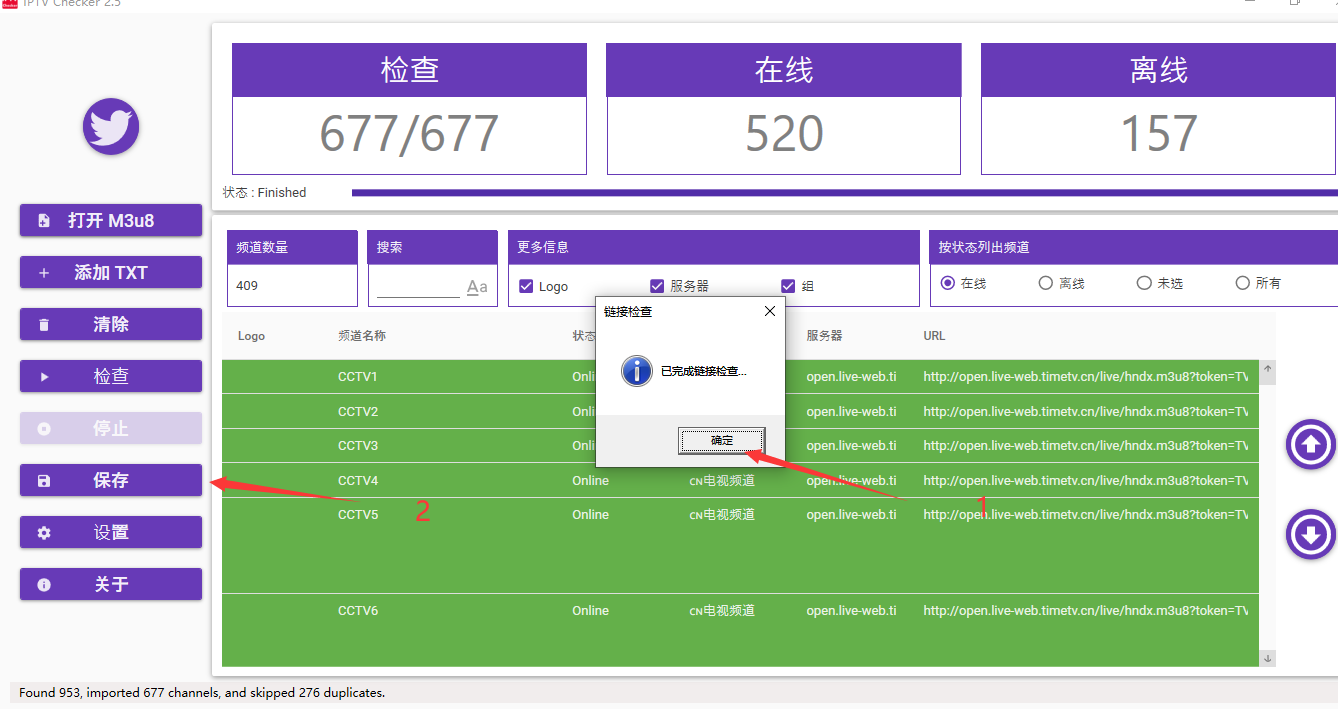This screenshot has width=1338, height=709.
Task: Sort by the 服务器 column header
Action: 825,336
